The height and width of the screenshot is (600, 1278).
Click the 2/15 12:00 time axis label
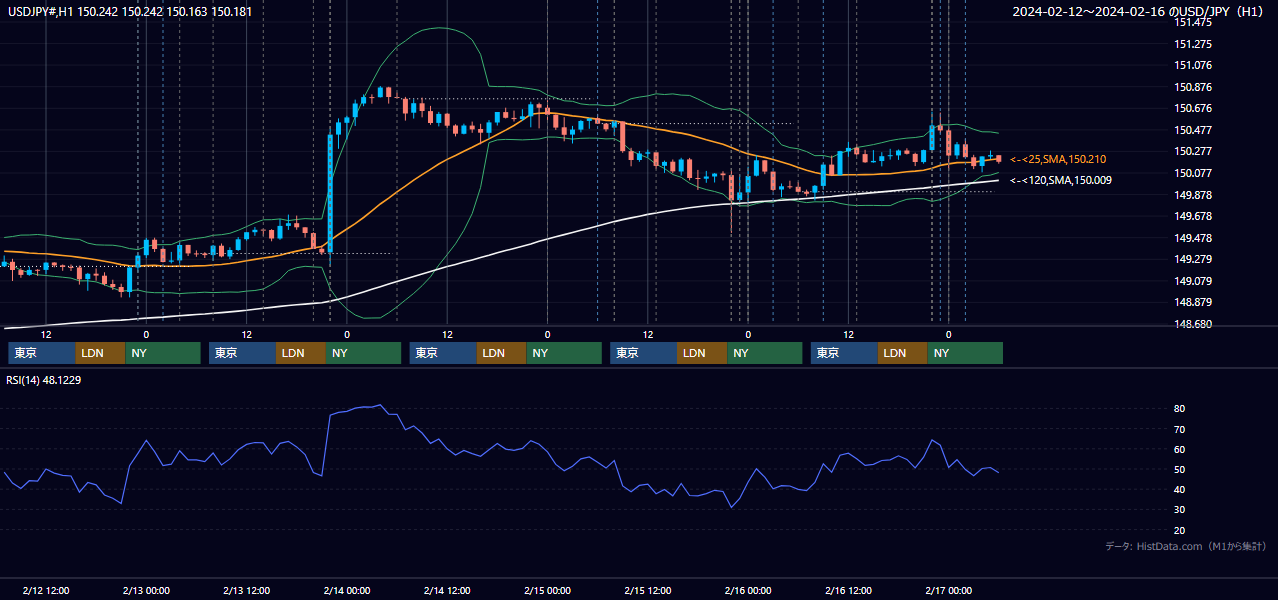[648, 590]
